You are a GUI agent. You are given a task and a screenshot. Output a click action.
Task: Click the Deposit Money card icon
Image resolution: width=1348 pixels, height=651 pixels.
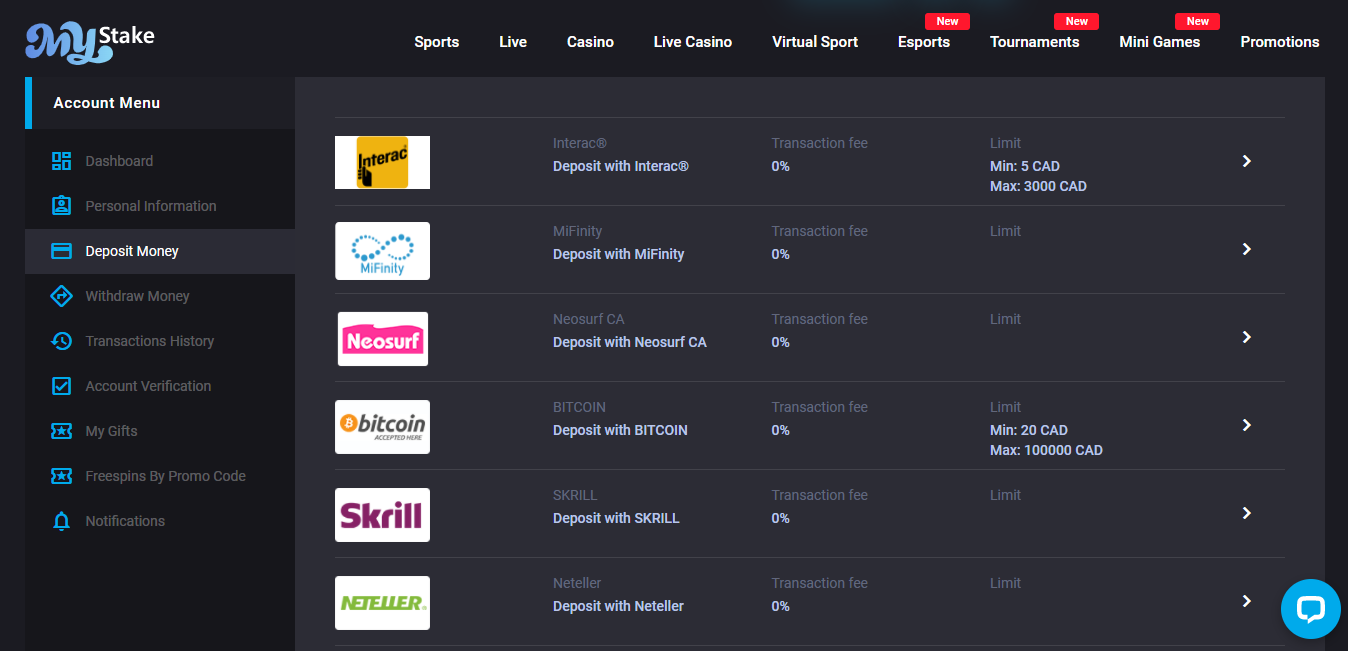tap(61, 251)
